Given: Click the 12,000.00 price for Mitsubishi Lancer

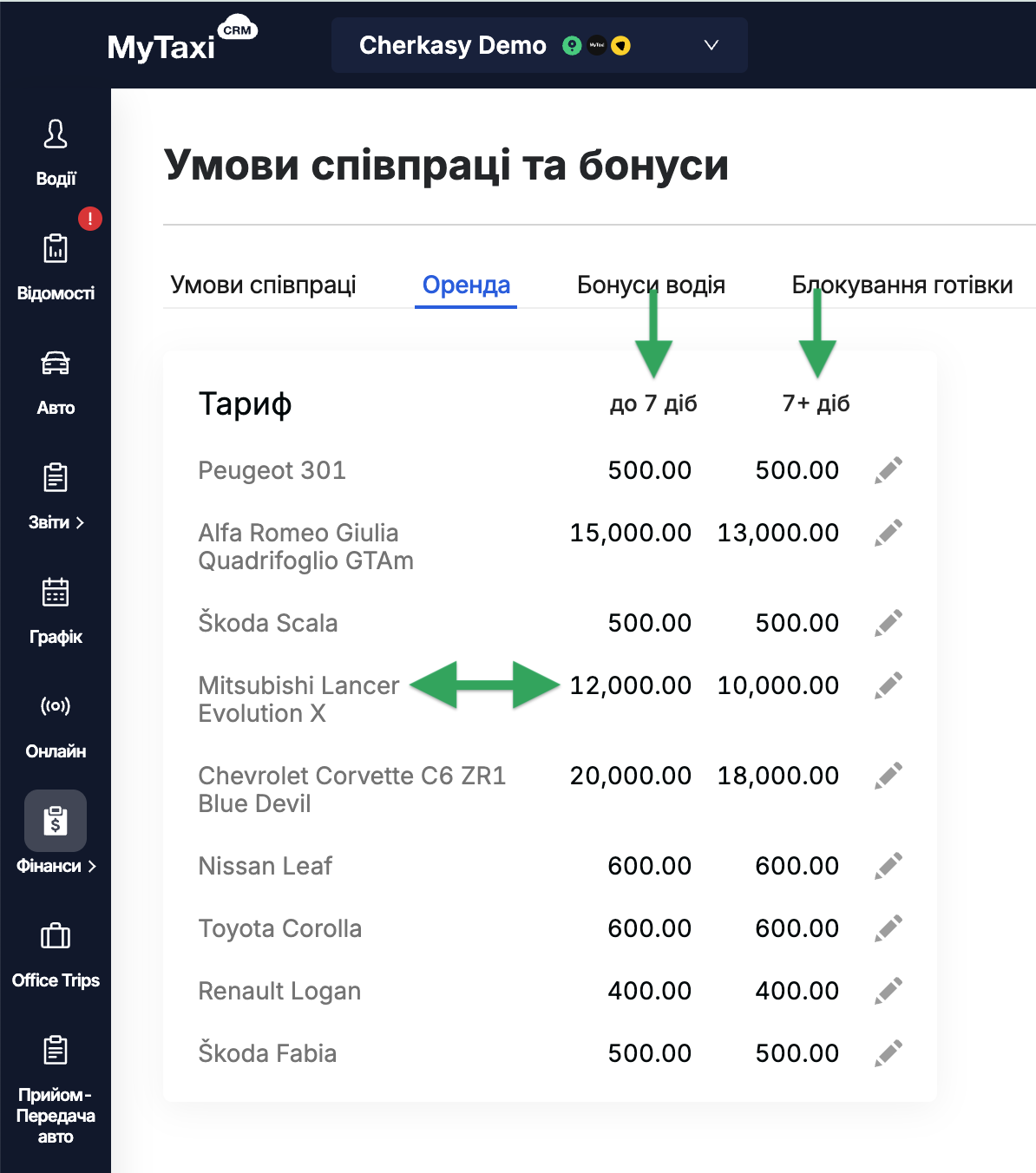Looking at the screenshot, I should tap(631, 685).
